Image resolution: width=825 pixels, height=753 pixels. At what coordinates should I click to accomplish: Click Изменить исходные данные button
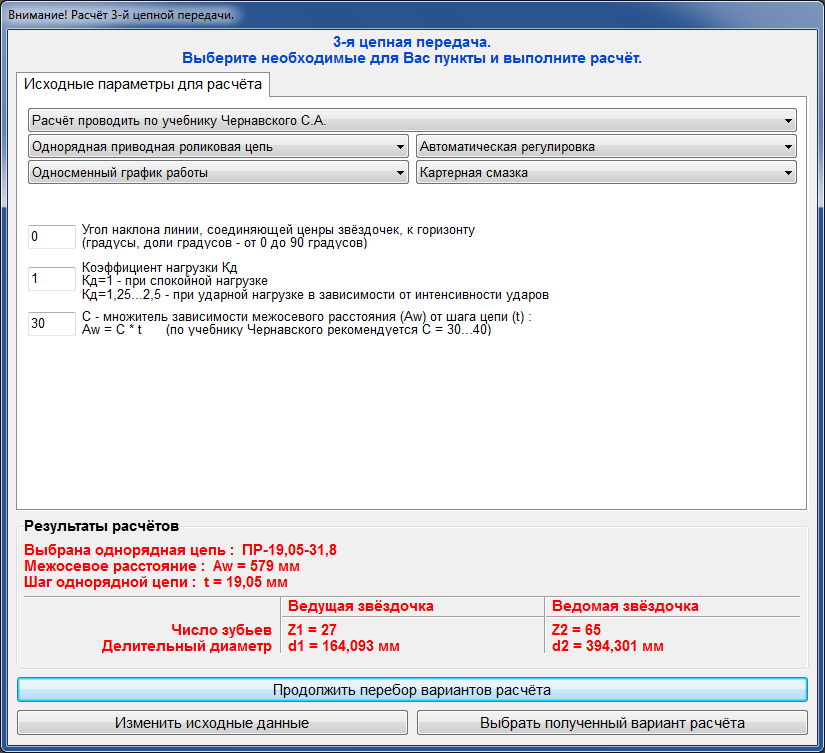(x=212, y=722)
